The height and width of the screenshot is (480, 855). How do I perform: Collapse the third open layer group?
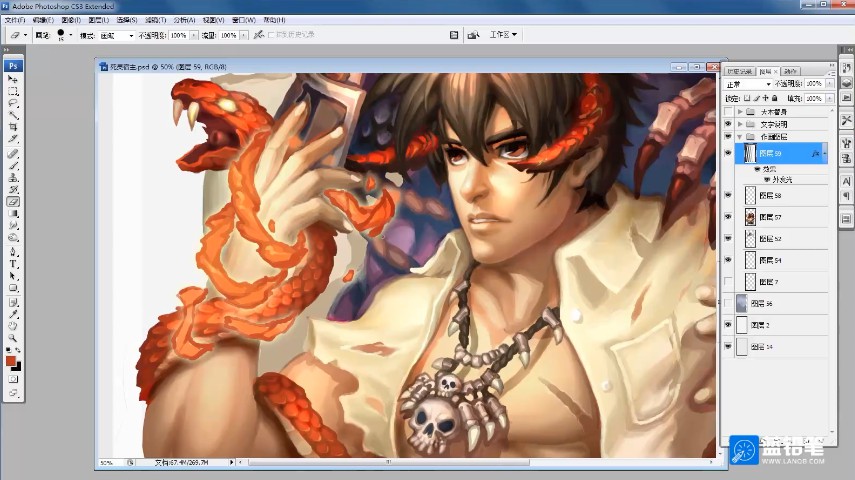click(x=740, y=136)
